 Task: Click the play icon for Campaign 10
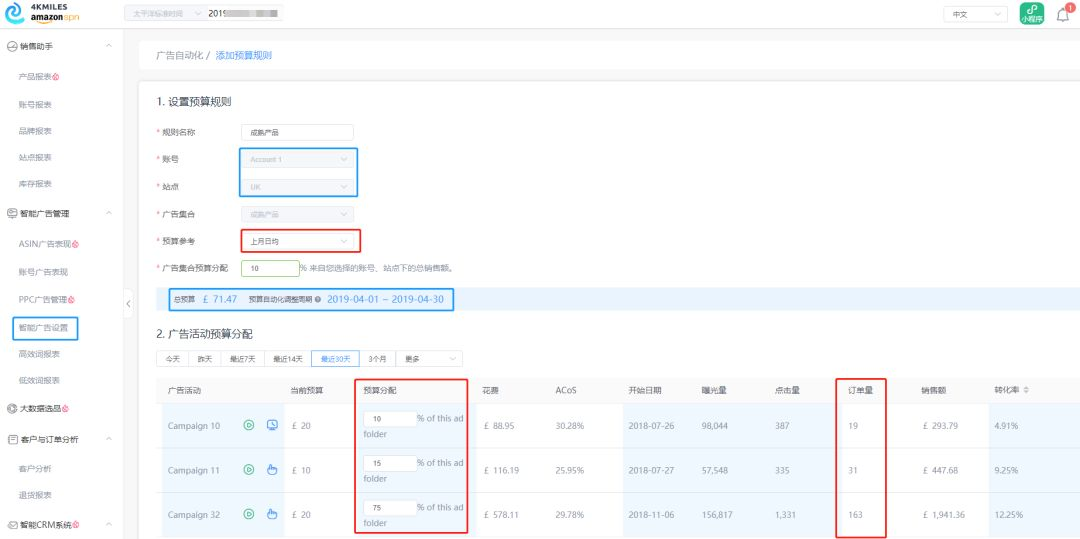(249, 425)
